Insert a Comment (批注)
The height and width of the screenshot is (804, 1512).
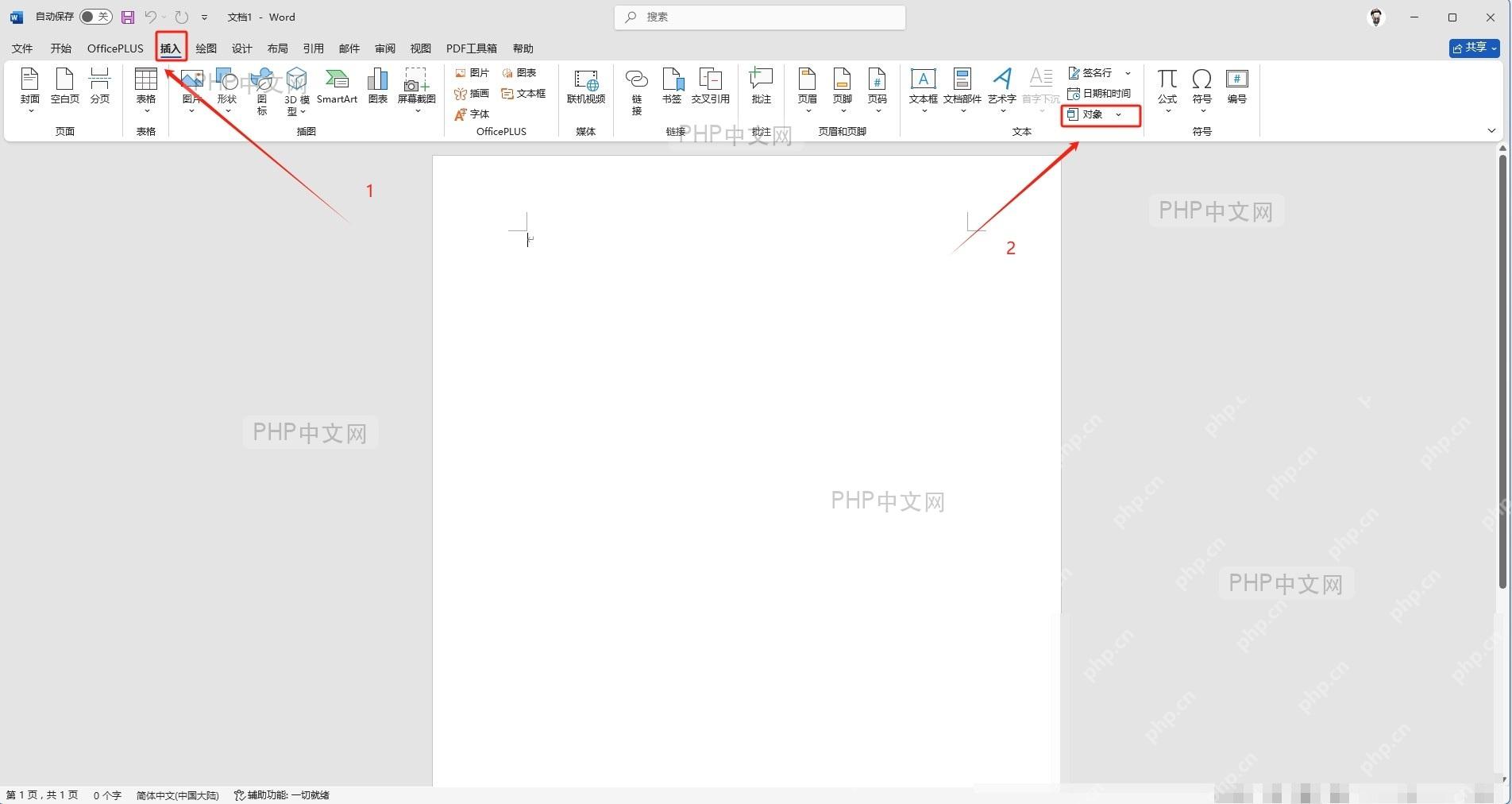[762, 87]
